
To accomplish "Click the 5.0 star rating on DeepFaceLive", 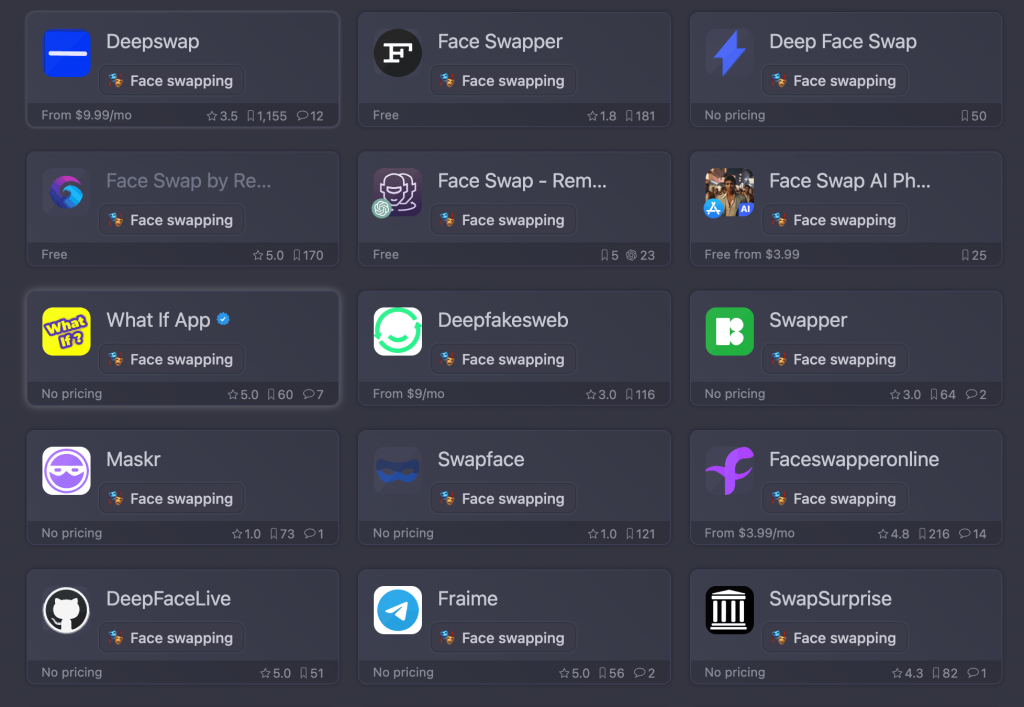I will (275, 673).
